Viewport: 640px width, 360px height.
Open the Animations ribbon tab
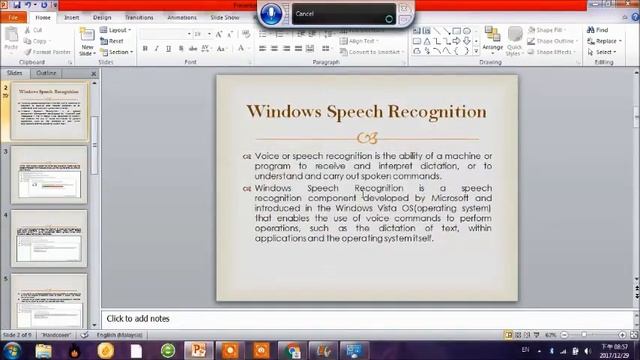point(182,18)
